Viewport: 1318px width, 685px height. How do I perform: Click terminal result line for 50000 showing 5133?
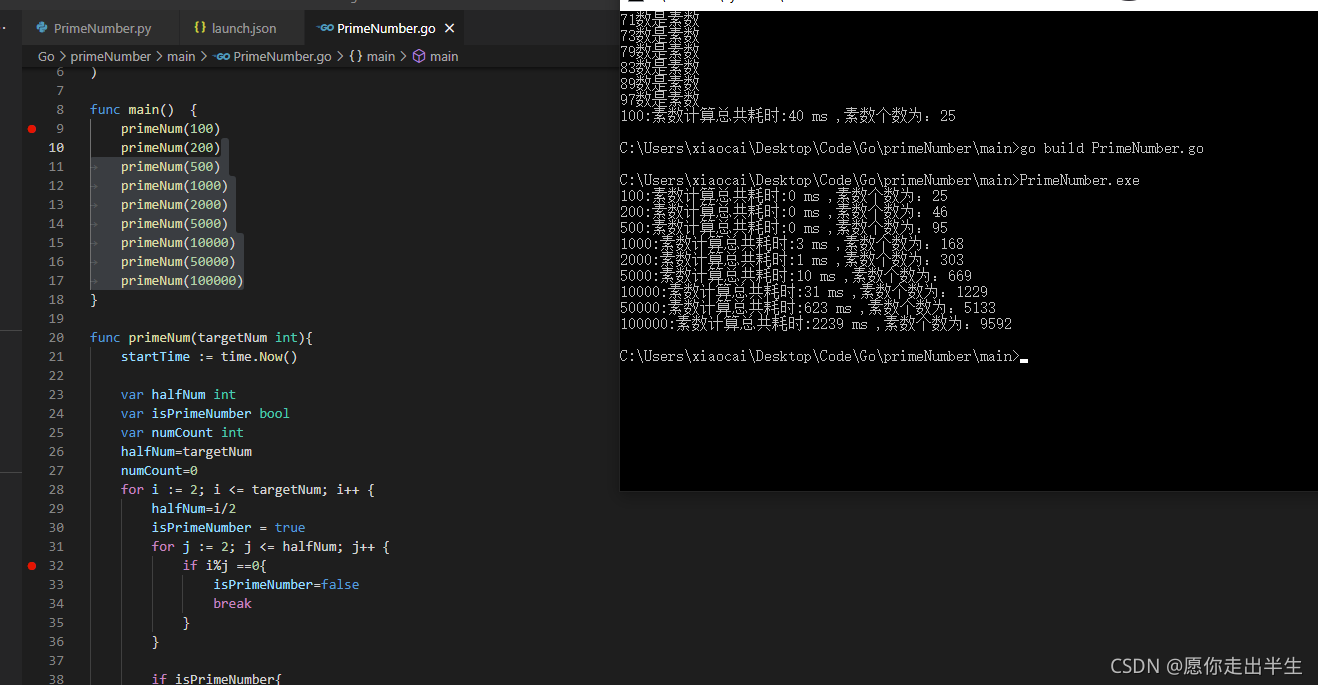(808, 308)
